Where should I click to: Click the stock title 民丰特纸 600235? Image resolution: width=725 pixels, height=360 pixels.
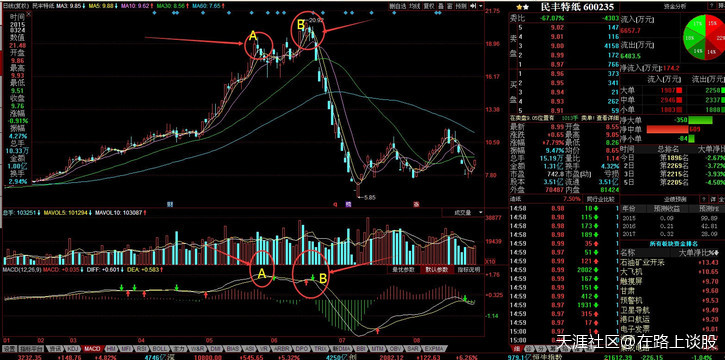(578, 7)
